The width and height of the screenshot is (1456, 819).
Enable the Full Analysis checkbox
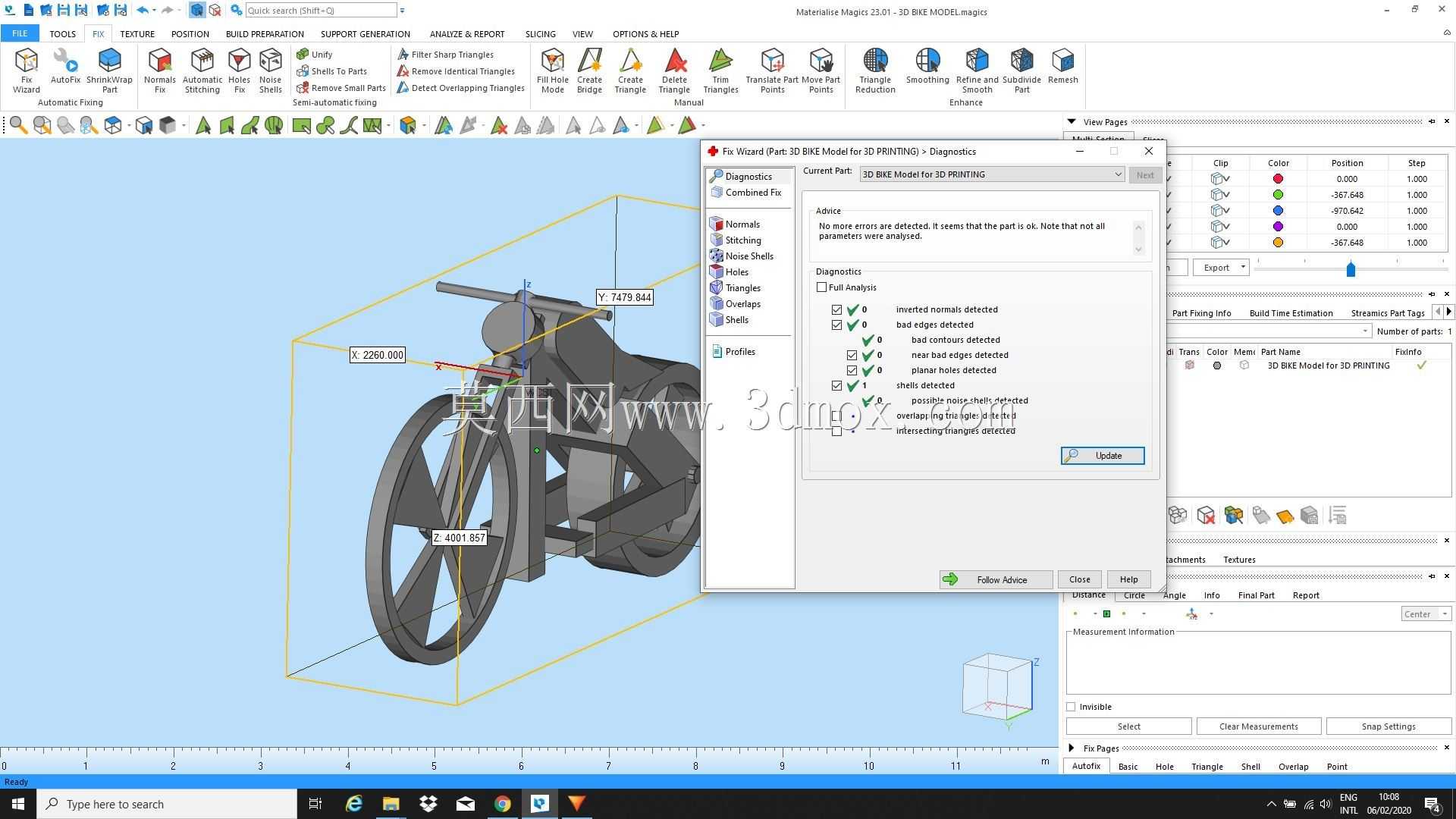pyautogui.click(x=821, y=287)
